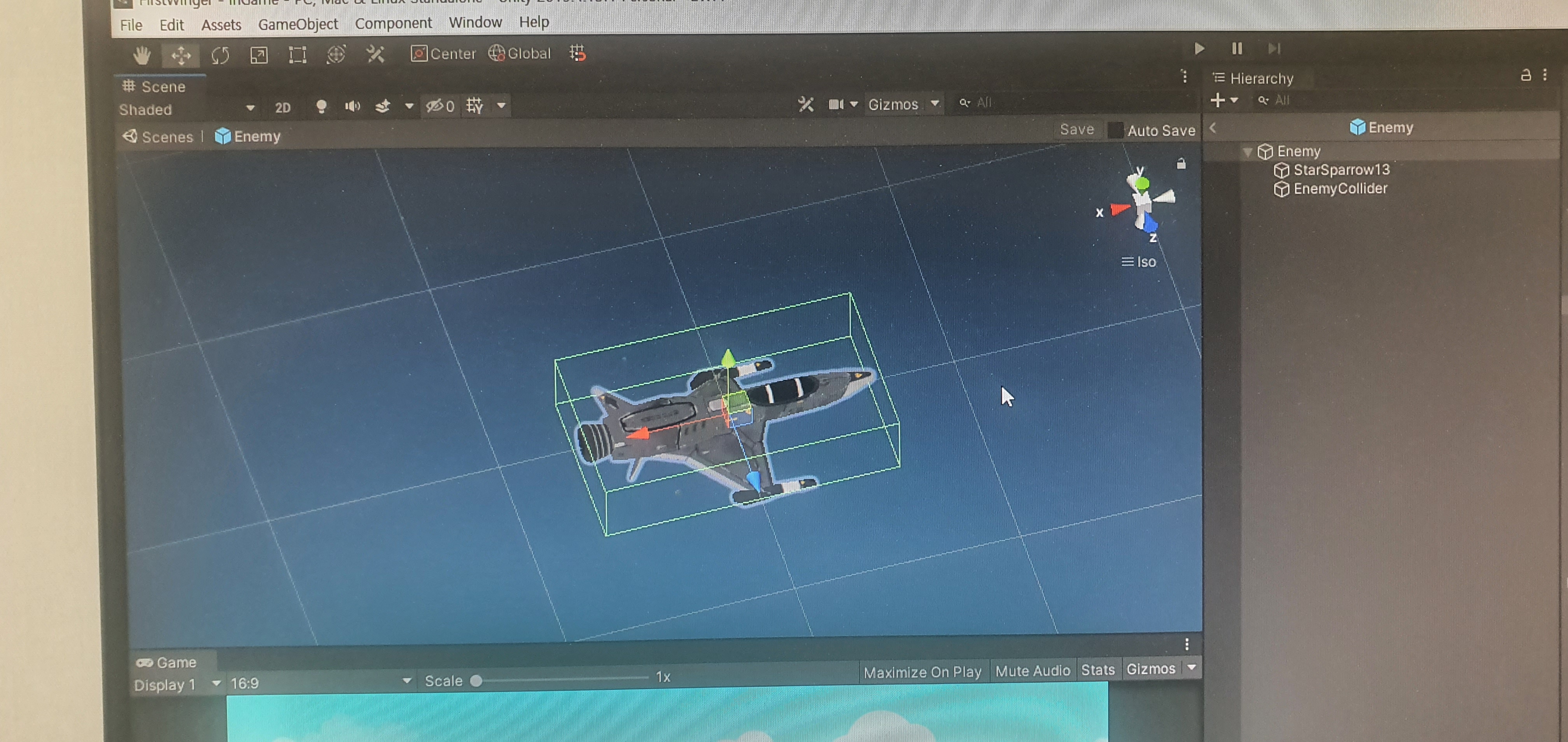Image resolution: width=1568 pixels, height=742 pixels.
Task: Select the Rotate tool
Action: [x=220, y=56]
